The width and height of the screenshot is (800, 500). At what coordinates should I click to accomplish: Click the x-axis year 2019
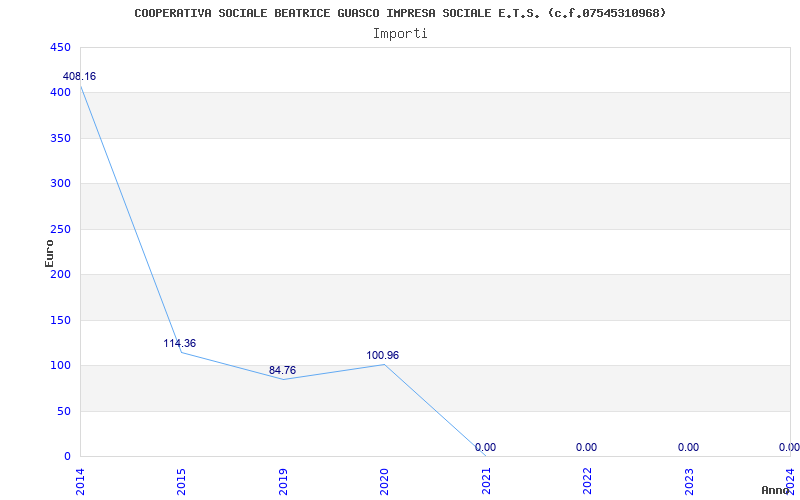(283, 481)
